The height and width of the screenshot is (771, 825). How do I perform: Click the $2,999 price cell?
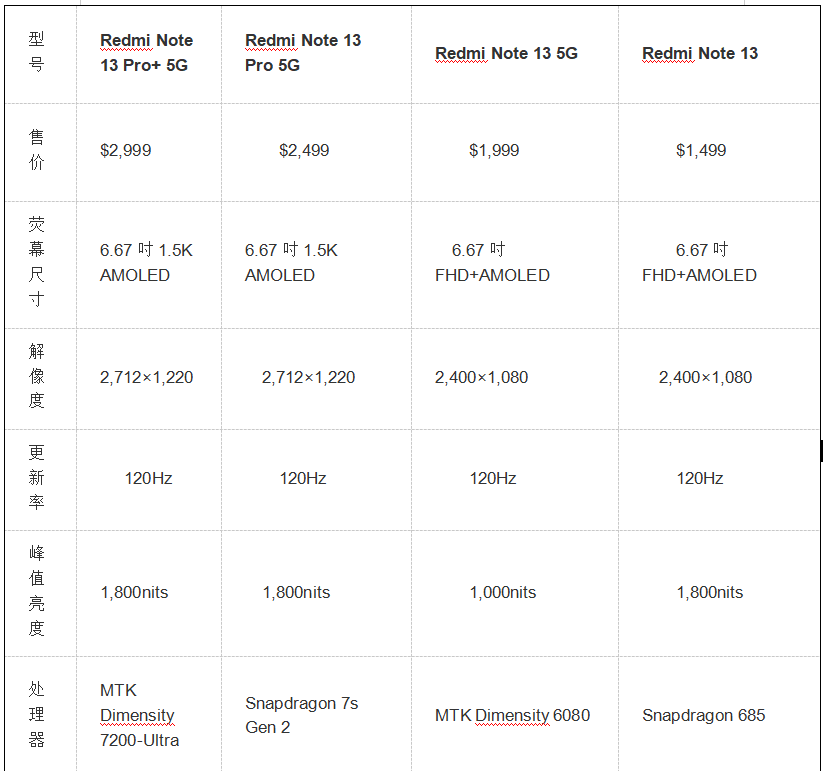coord(126,151)
